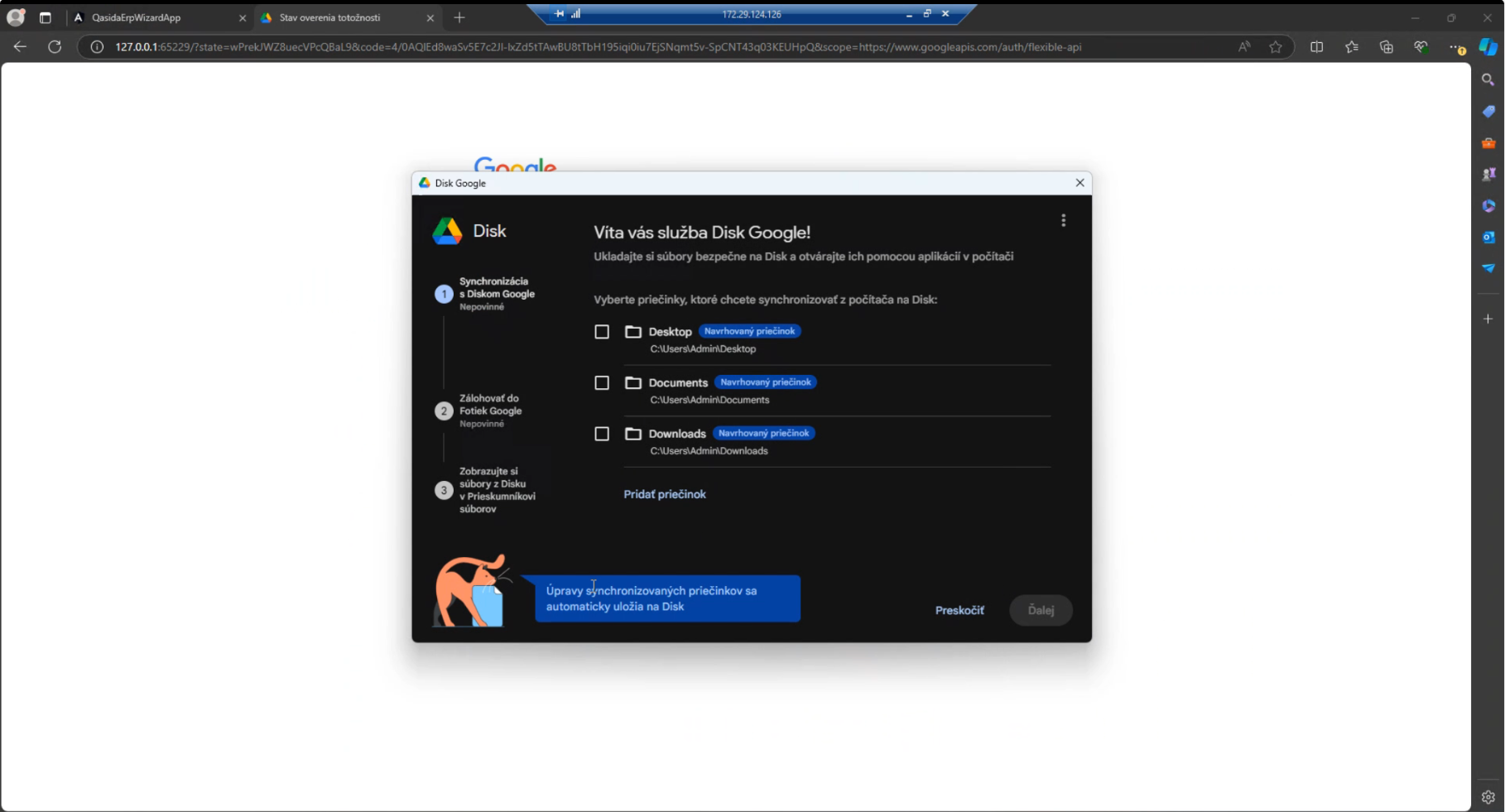Click the C:\Users\Admin\Desktop path text
This screenshot has height=812, width=1505.
[703, 349]
